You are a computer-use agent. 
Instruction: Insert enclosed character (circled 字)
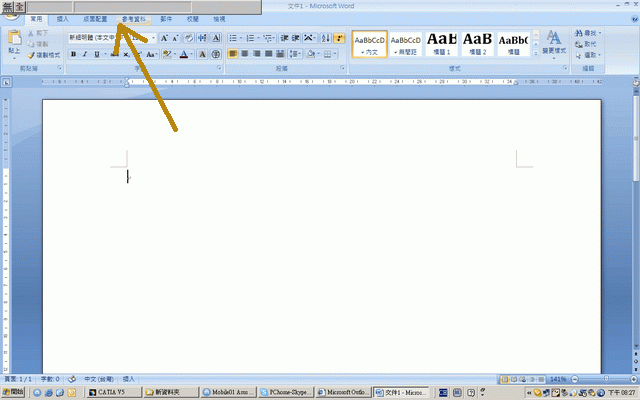point(216,54)
